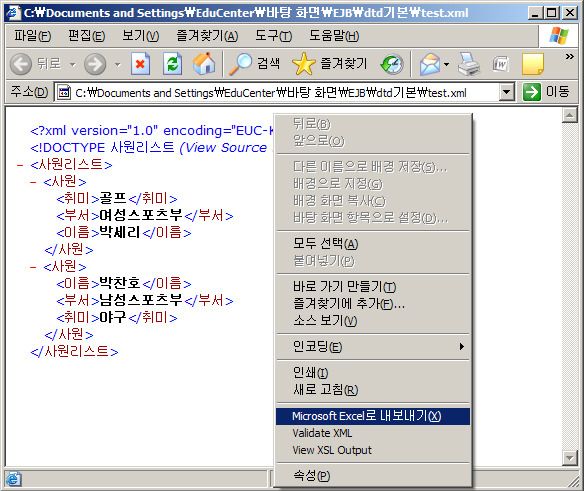Click the Print icon in the toolbar
Viewport: 584px width, 491px height.
point(469,64)
